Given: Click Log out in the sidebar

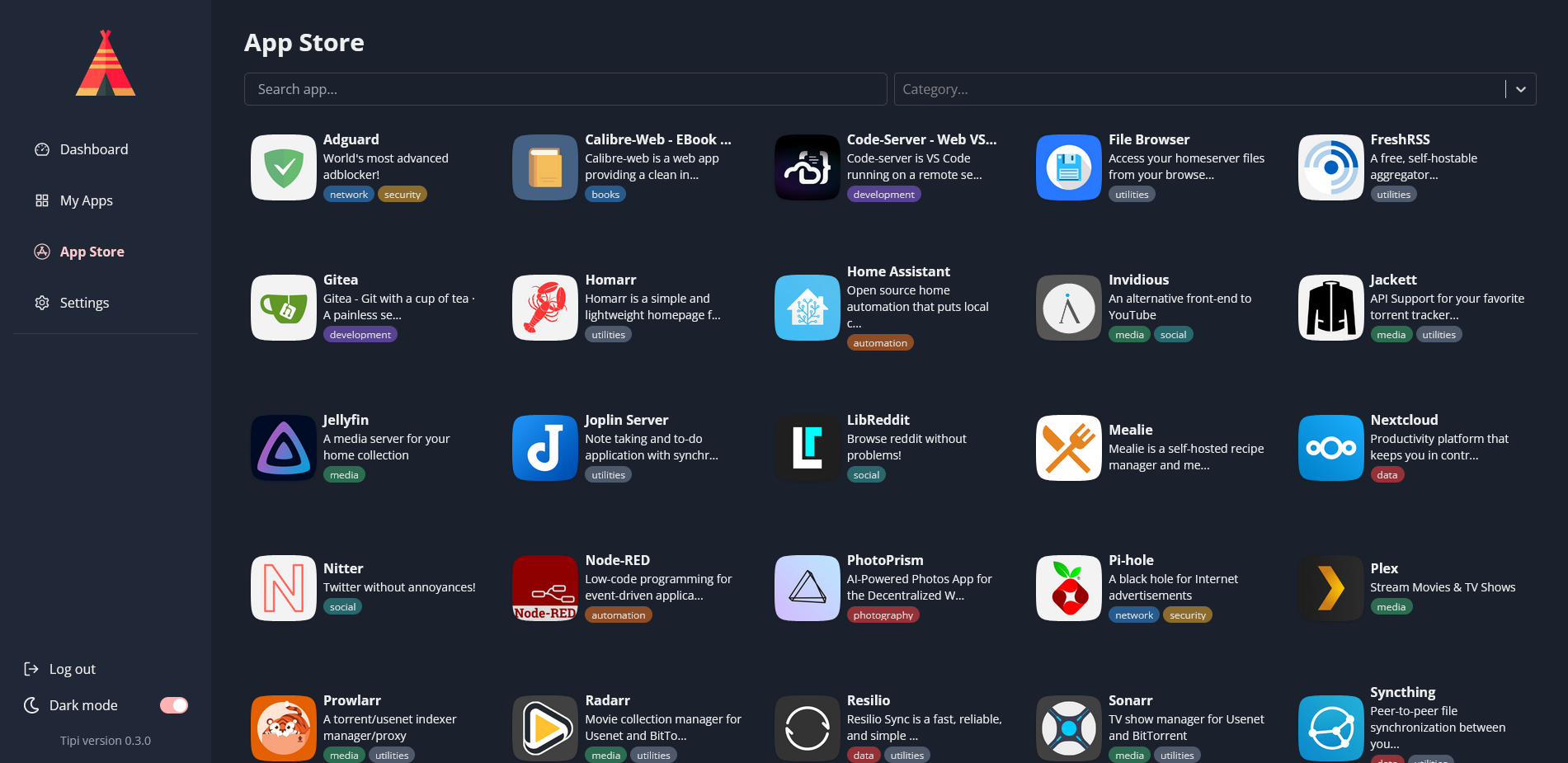Looking at the screenshot, I should click(x=59, y=669).
